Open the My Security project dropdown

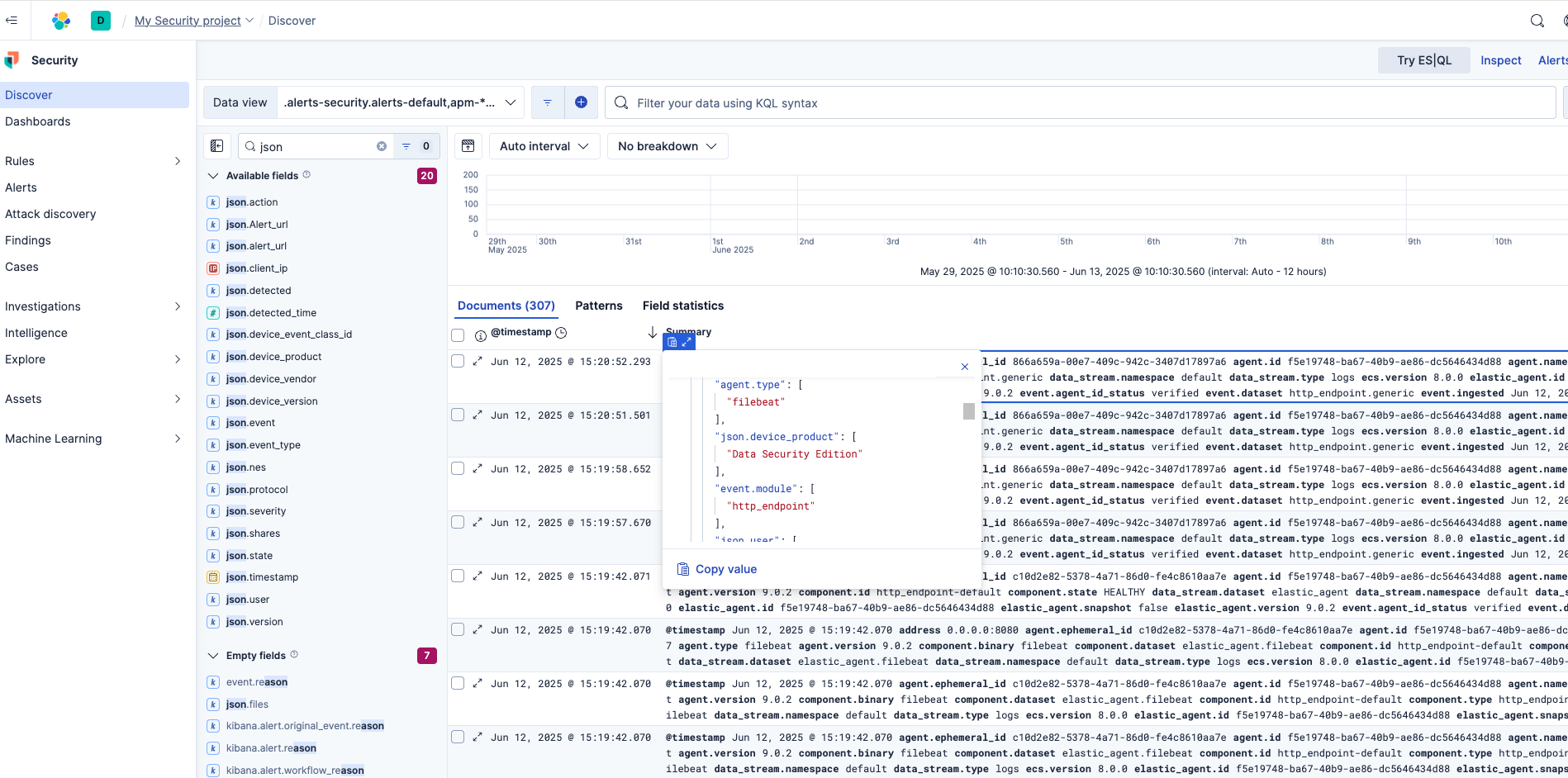(194, 21)
